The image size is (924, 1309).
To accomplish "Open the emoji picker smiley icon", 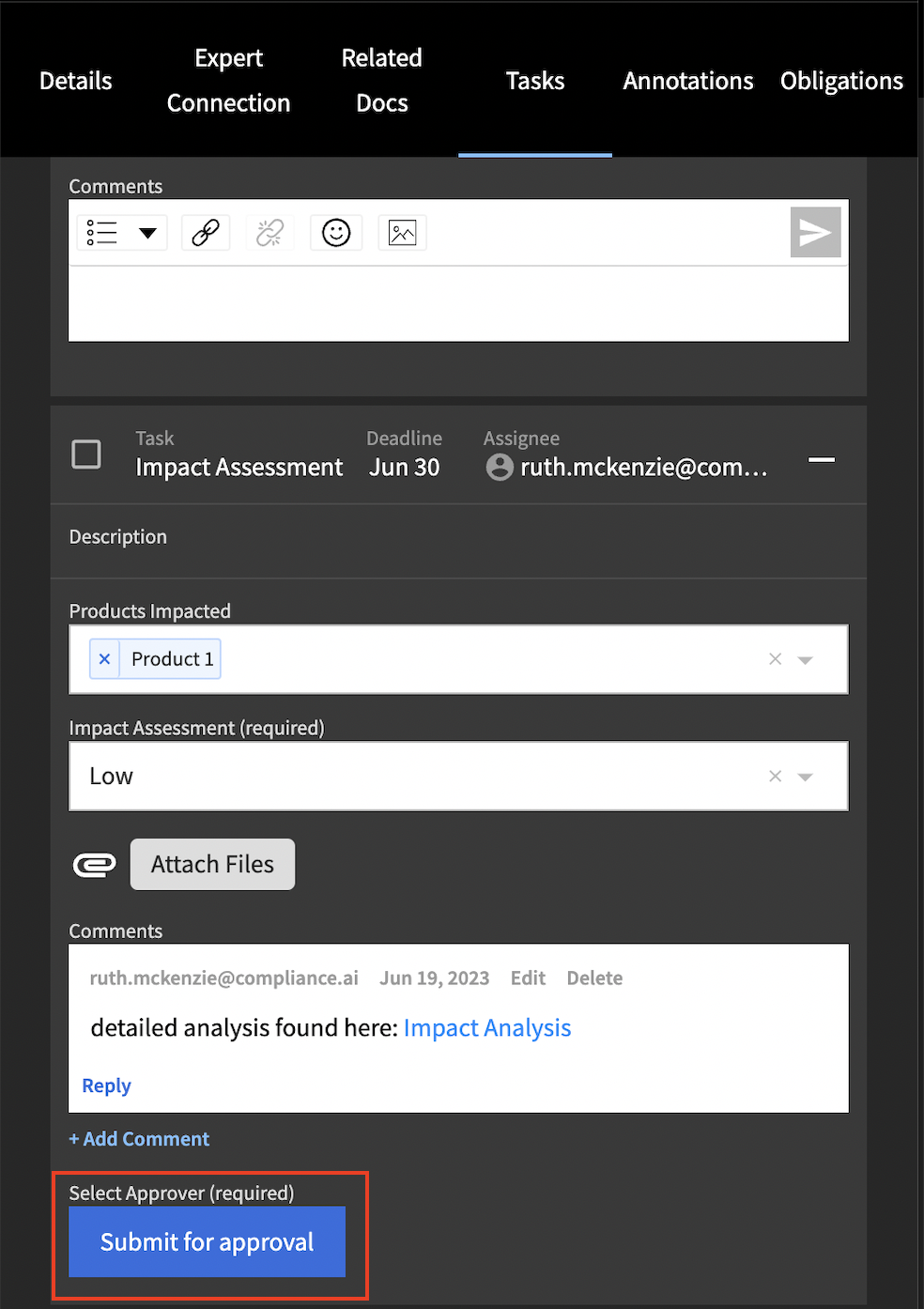I will [x=336, y=232].
